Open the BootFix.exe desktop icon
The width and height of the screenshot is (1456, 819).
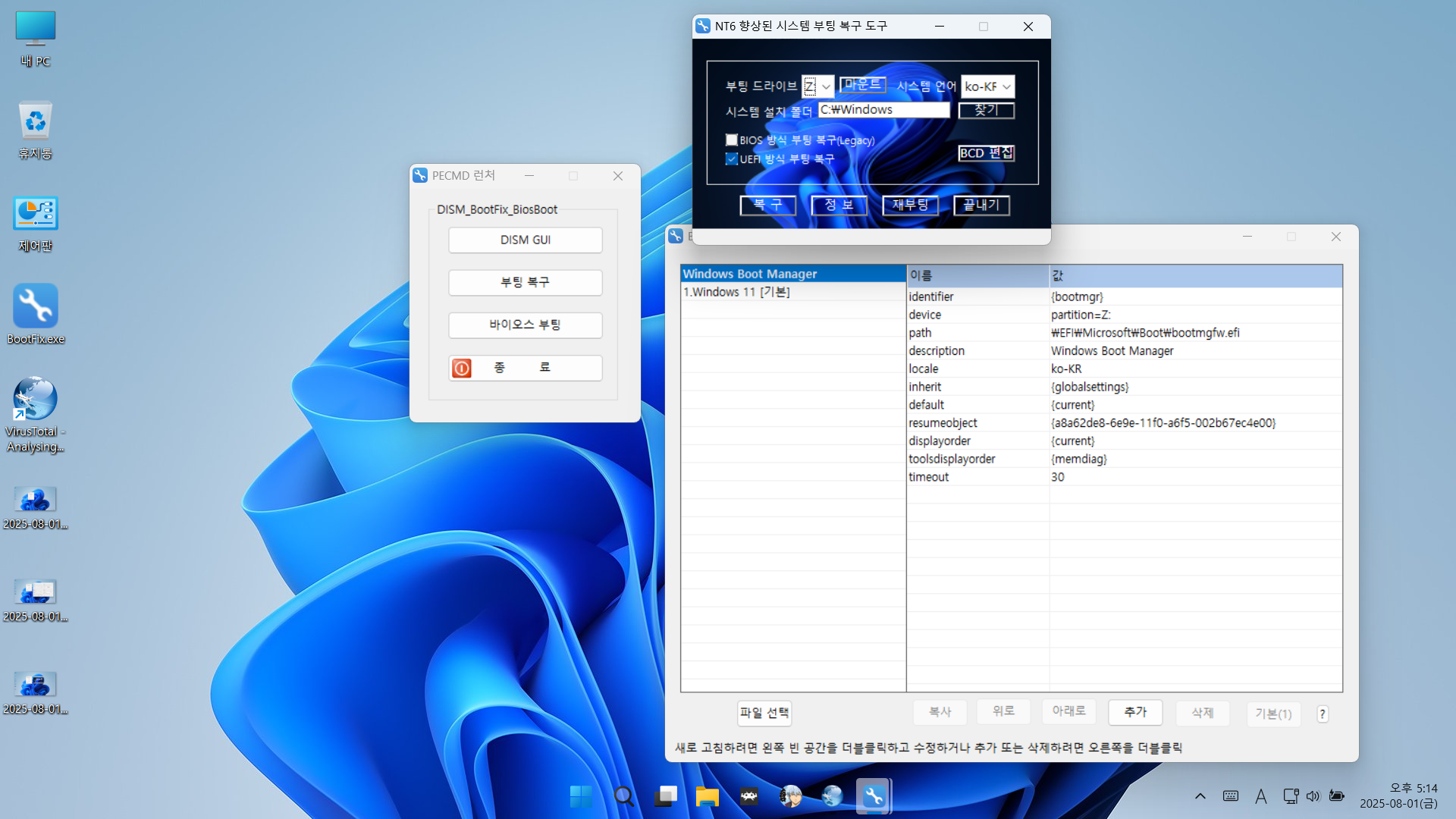pos(35,306)
